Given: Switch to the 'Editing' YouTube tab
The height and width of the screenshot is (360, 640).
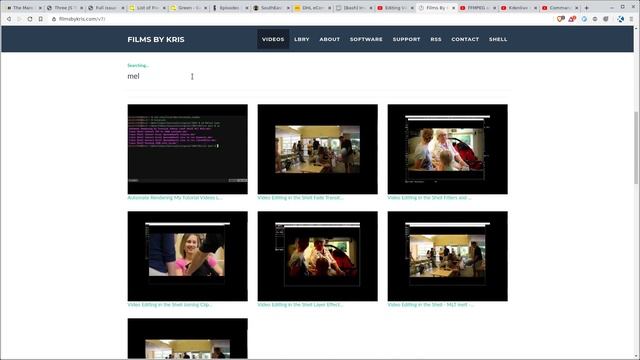Looking at the screenshot, I should tap(395, 8).
